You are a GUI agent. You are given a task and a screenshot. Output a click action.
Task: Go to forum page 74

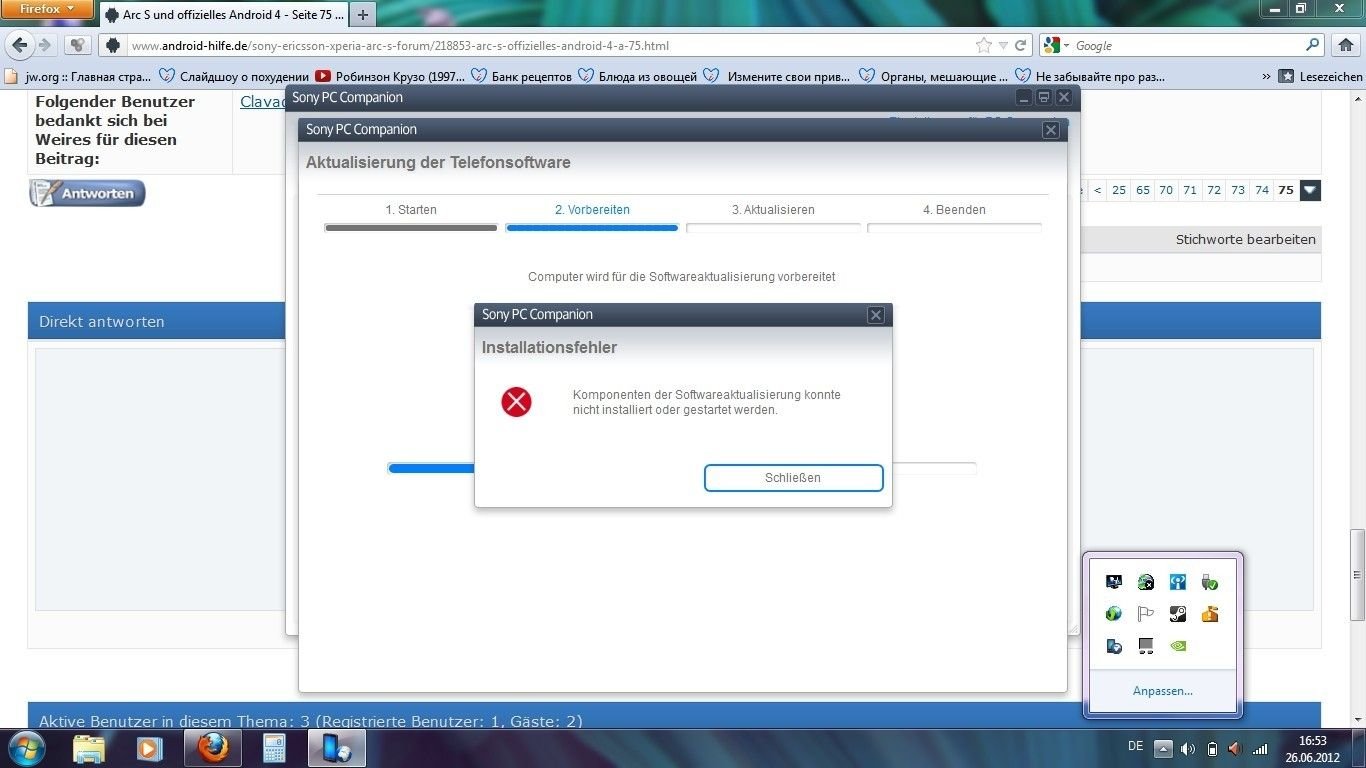[x=1262, y=190]
